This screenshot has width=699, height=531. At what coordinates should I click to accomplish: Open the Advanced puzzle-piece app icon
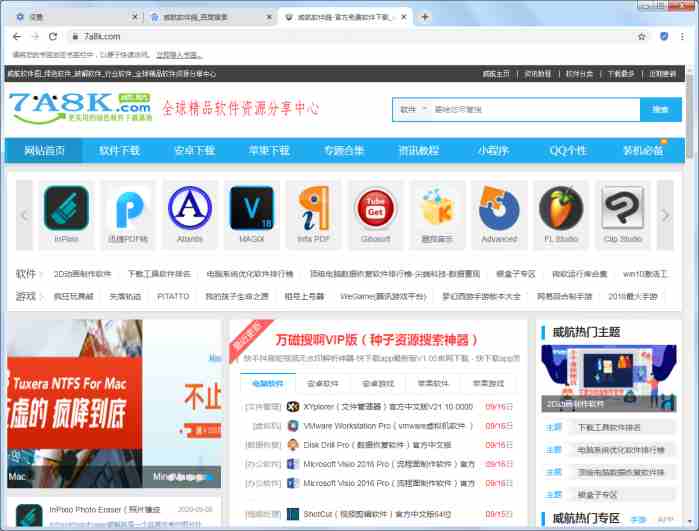499,208
